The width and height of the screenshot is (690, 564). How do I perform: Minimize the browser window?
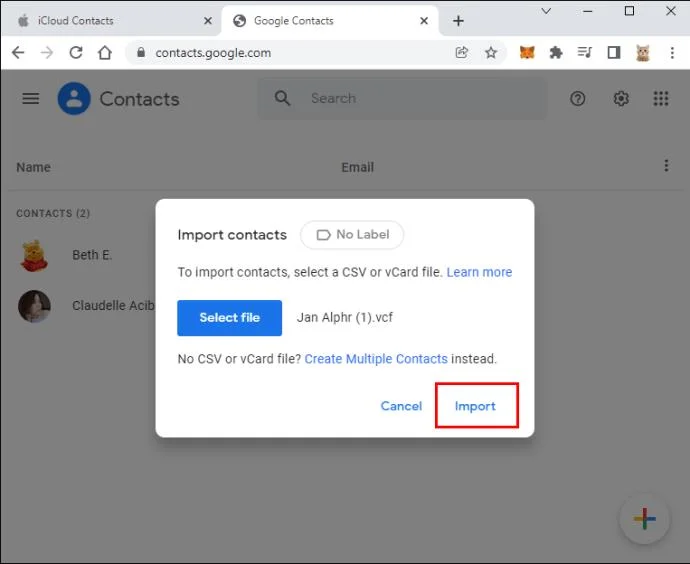587,11
